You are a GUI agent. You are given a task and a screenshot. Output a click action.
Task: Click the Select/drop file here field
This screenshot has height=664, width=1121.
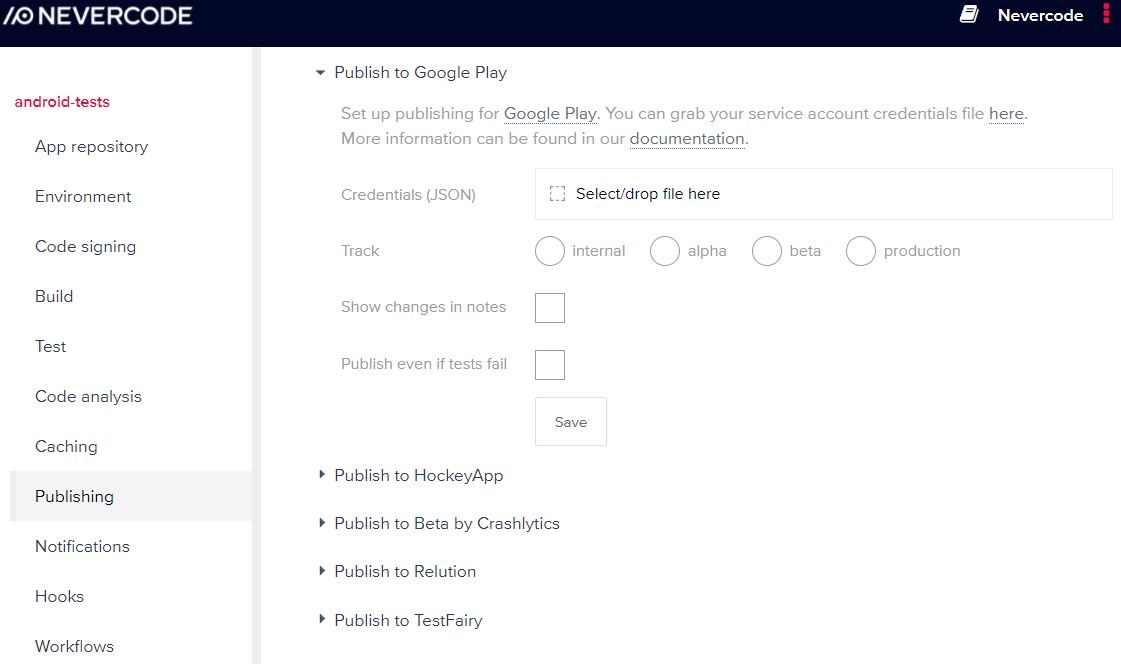point(824,194)
